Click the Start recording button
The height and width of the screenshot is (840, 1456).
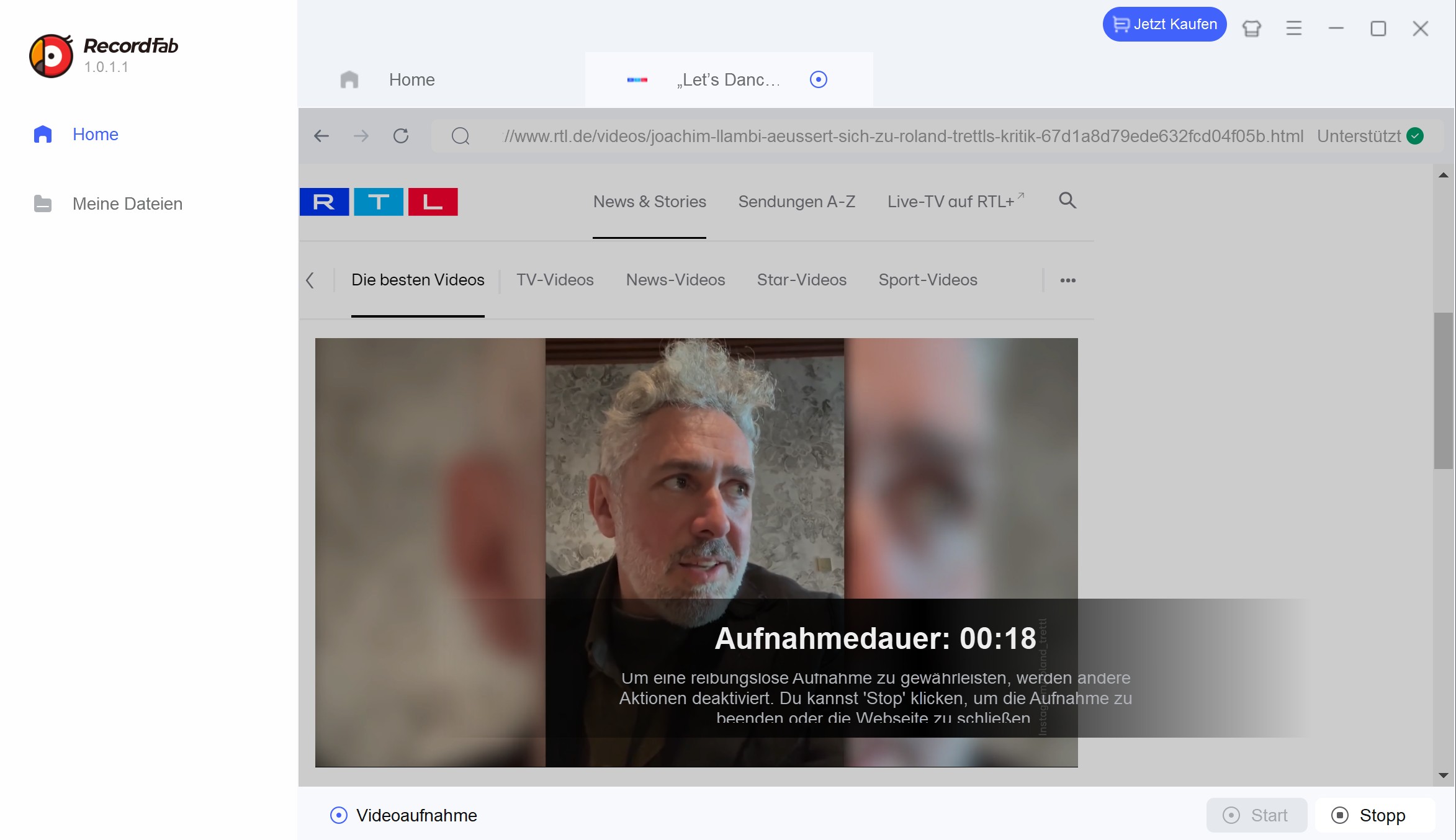[1256, 815]
